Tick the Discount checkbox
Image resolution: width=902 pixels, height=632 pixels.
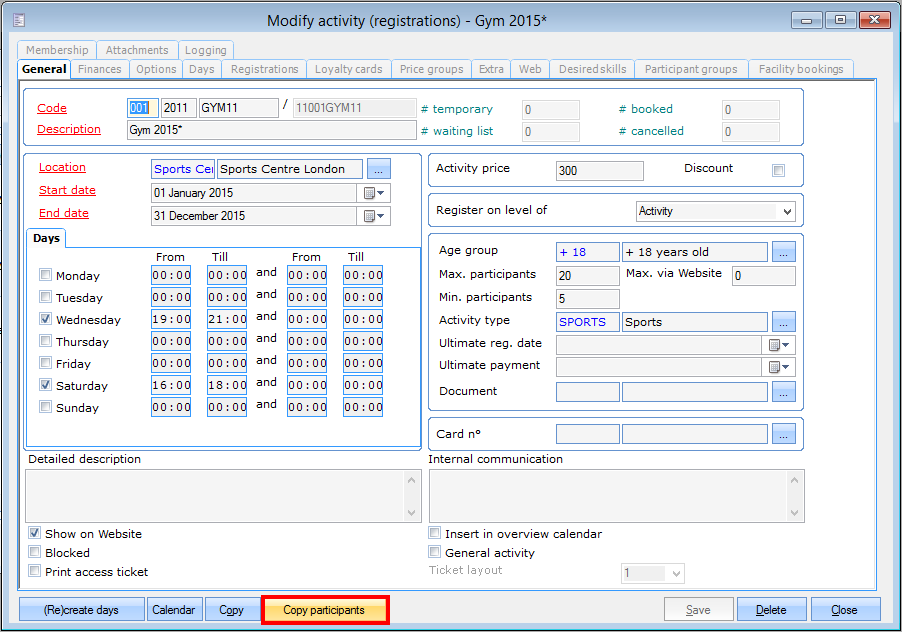778,170
